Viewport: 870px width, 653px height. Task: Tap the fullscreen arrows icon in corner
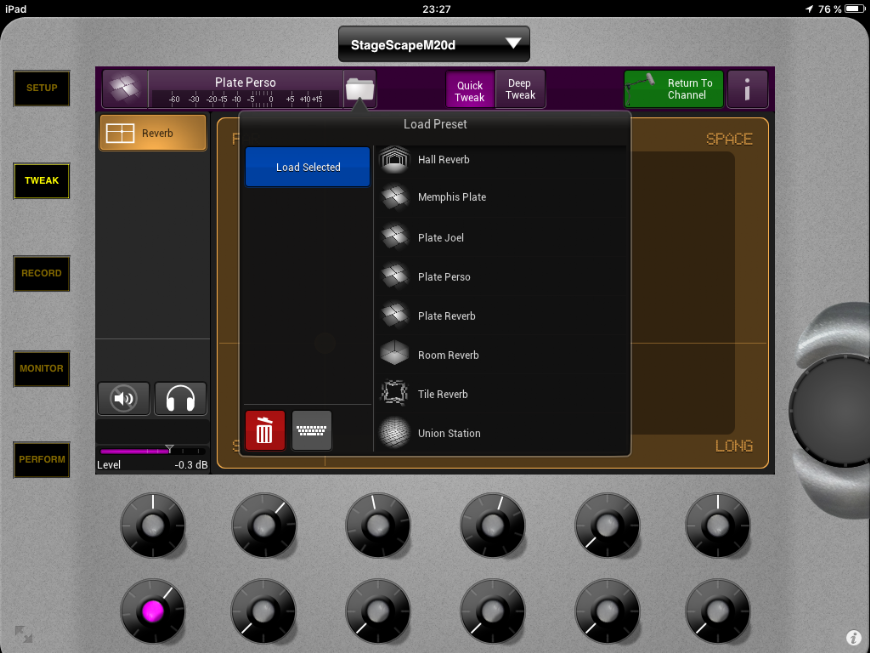coord(22,633)
